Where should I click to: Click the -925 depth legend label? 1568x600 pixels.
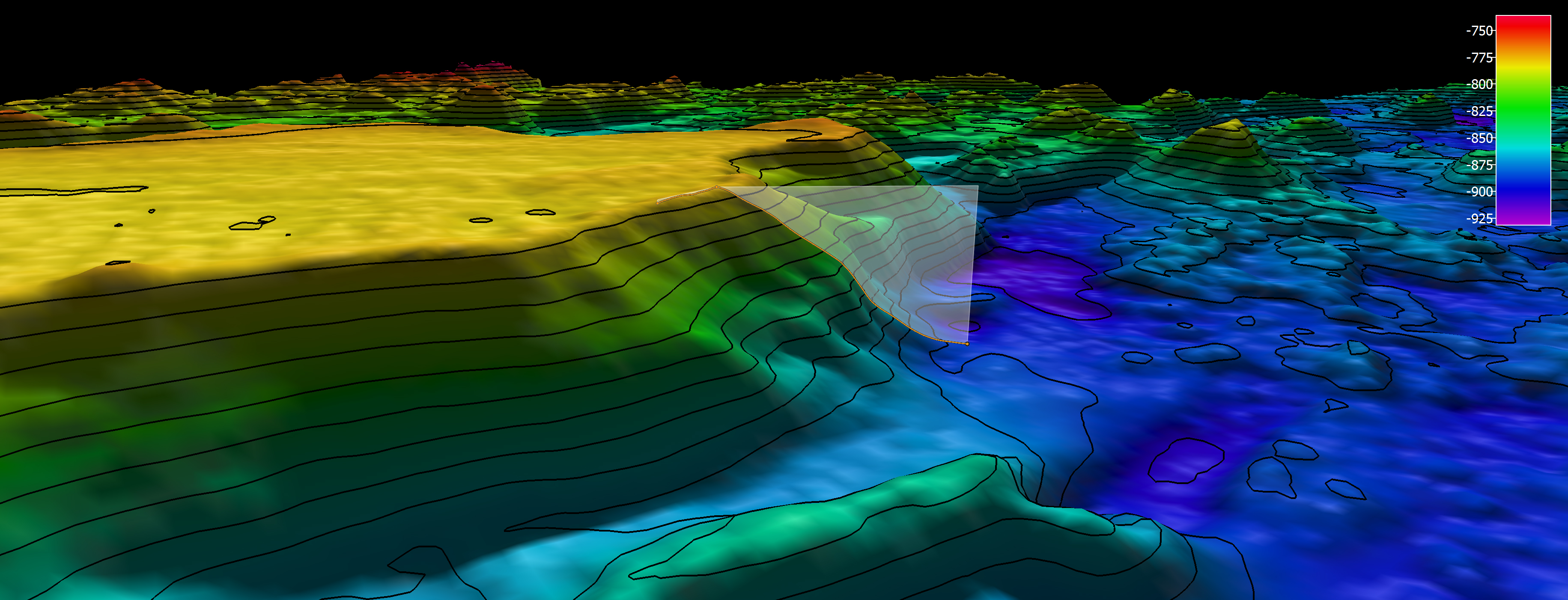pos(1479,218)
